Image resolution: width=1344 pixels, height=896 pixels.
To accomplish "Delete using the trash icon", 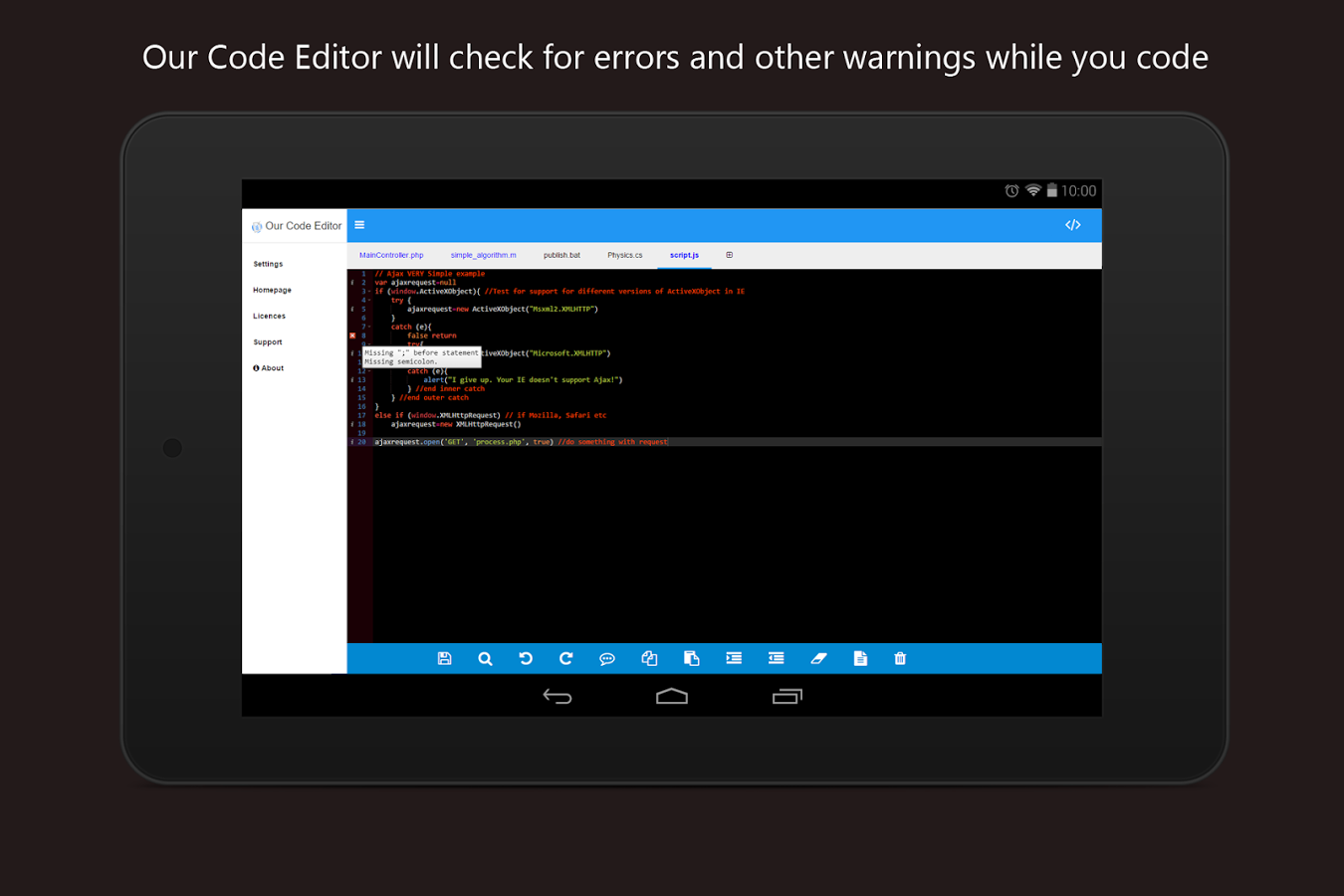I will [x=900, y=658].
